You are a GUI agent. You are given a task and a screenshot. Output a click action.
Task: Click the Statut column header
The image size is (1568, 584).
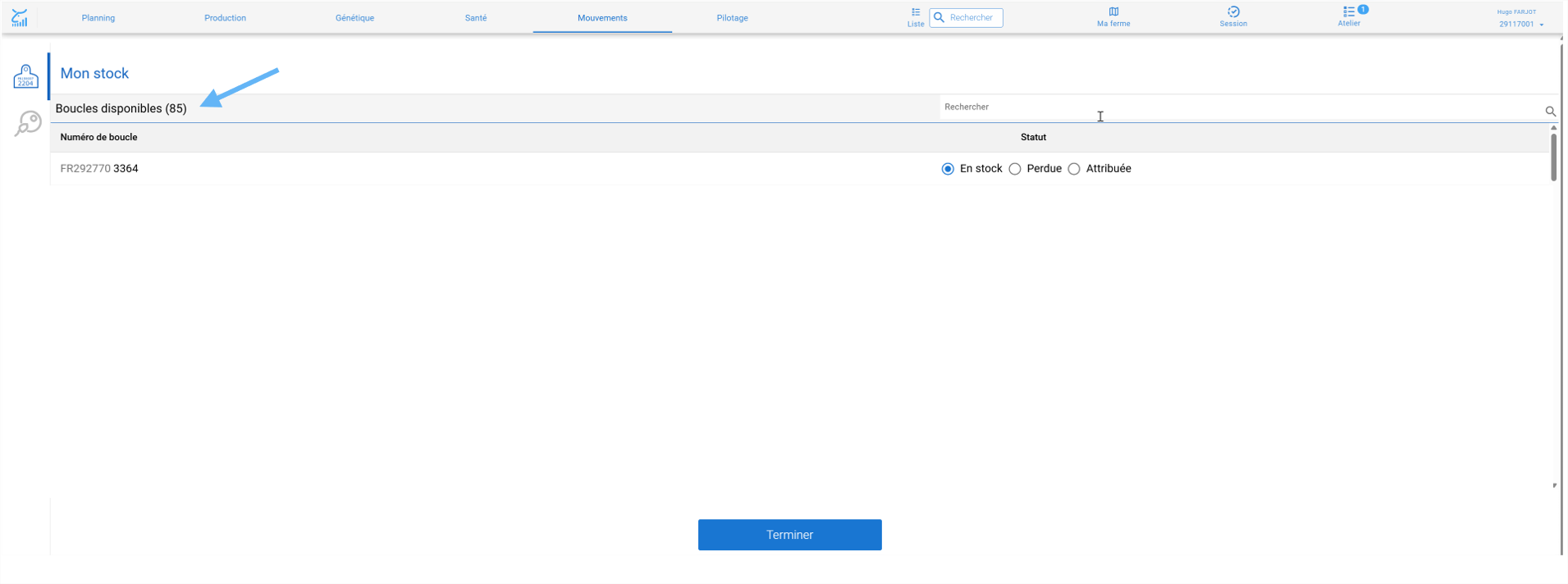coord(1033,137)
